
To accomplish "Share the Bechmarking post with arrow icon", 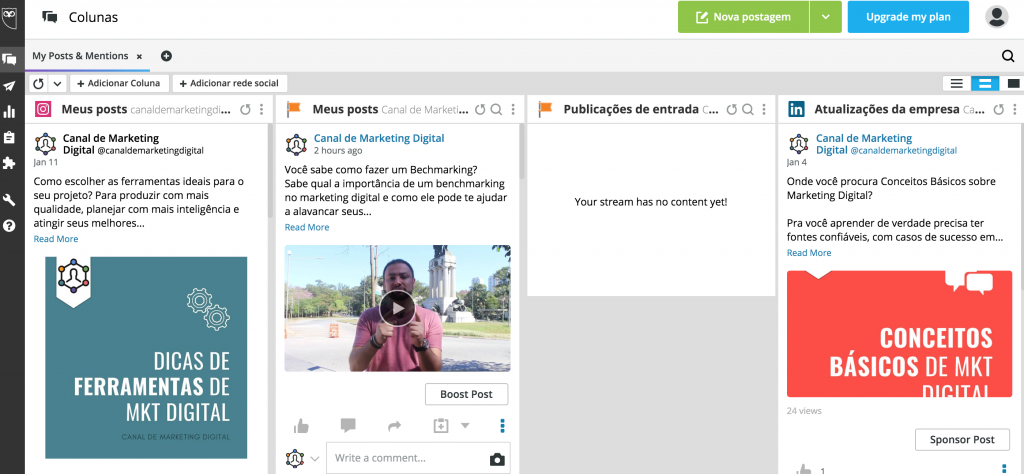I will point(394,426).
